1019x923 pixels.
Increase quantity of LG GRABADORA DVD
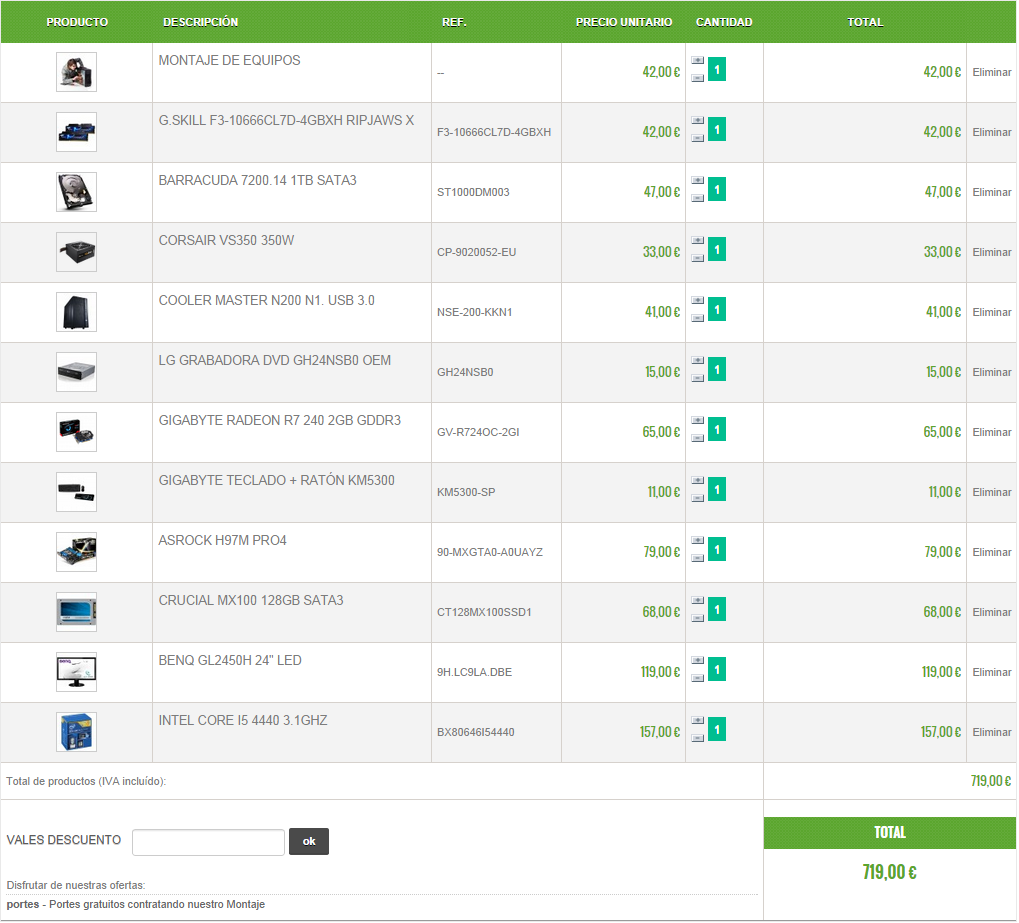(697, 360)
